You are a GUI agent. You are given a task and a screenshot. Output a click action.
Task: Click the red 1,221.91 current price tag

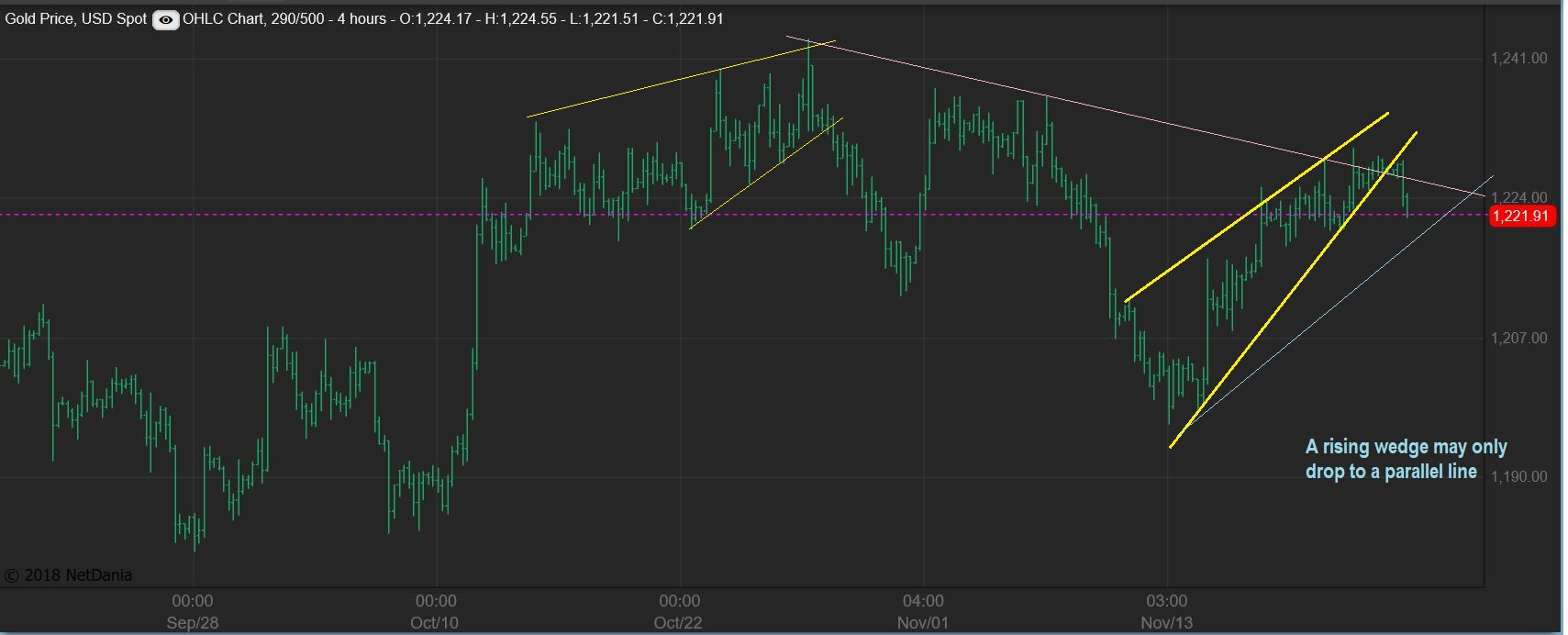coord(1520,216)
